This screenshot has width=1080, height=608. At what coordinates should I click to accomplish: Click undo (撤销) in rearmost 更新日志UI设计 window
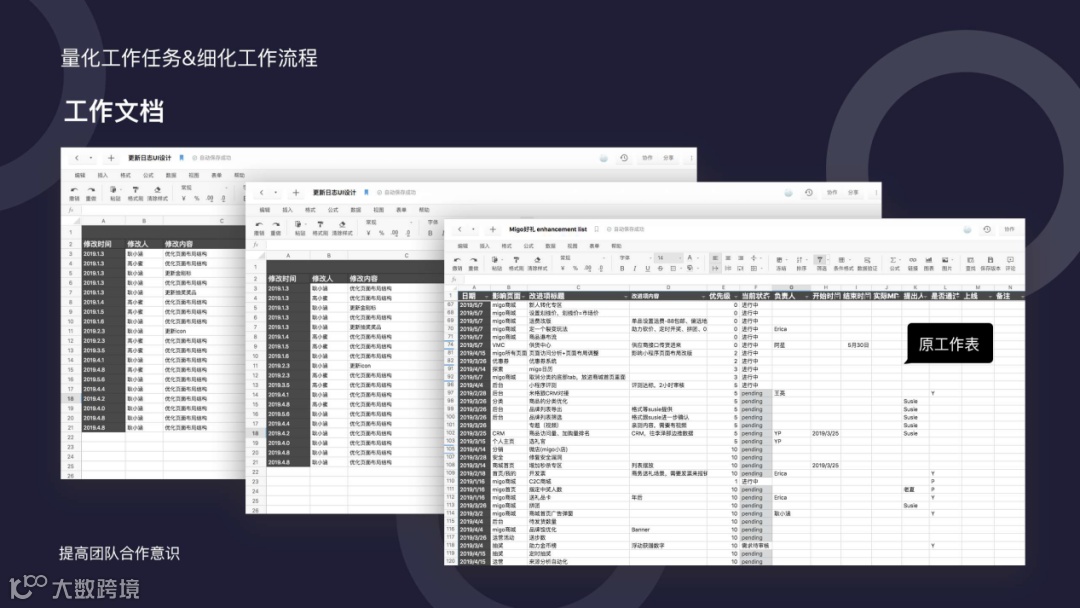(x=74, y=193)
